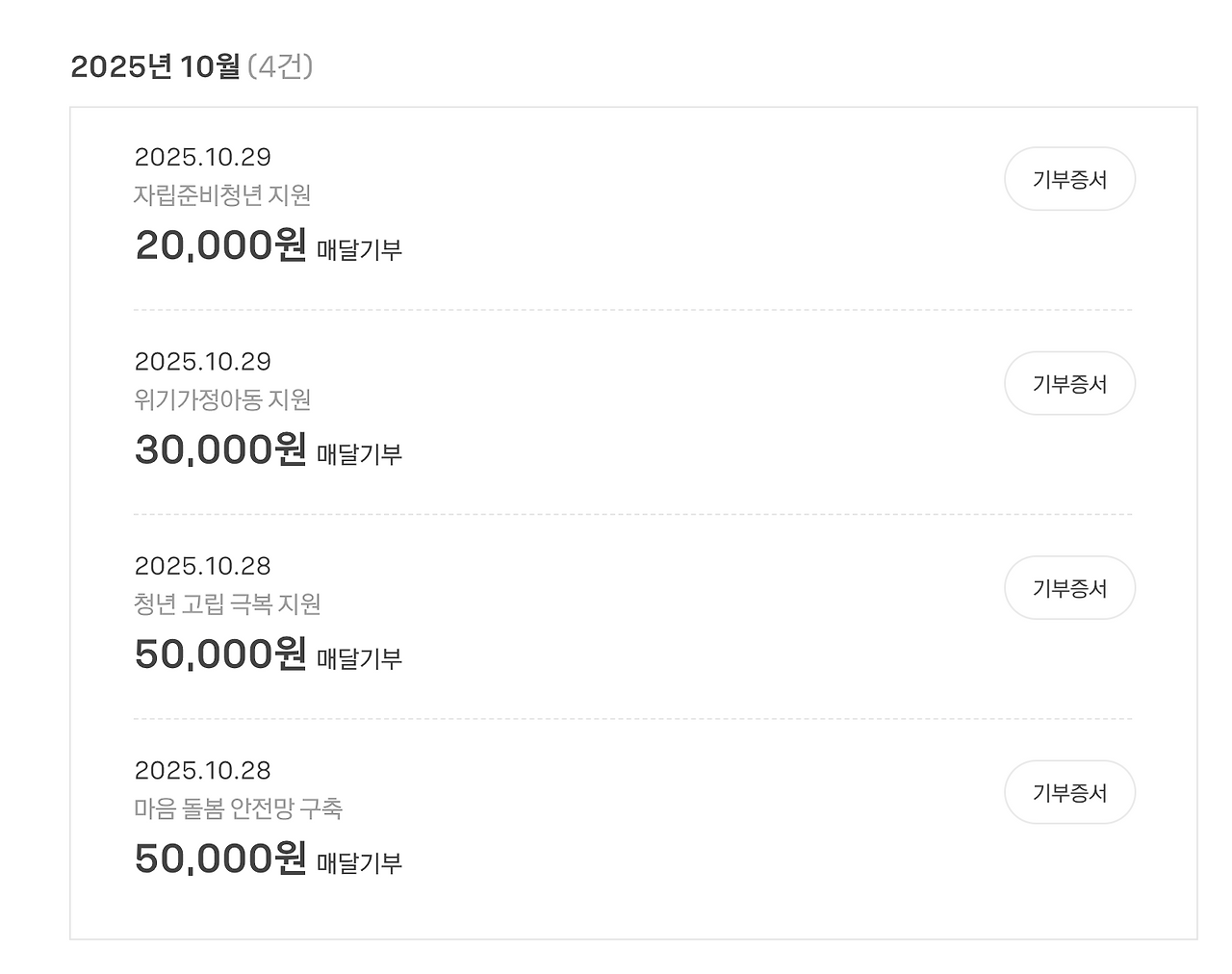
Task: Click the 30,000원 donation amount
Action: pyautogui.click(x=220, y=449)
